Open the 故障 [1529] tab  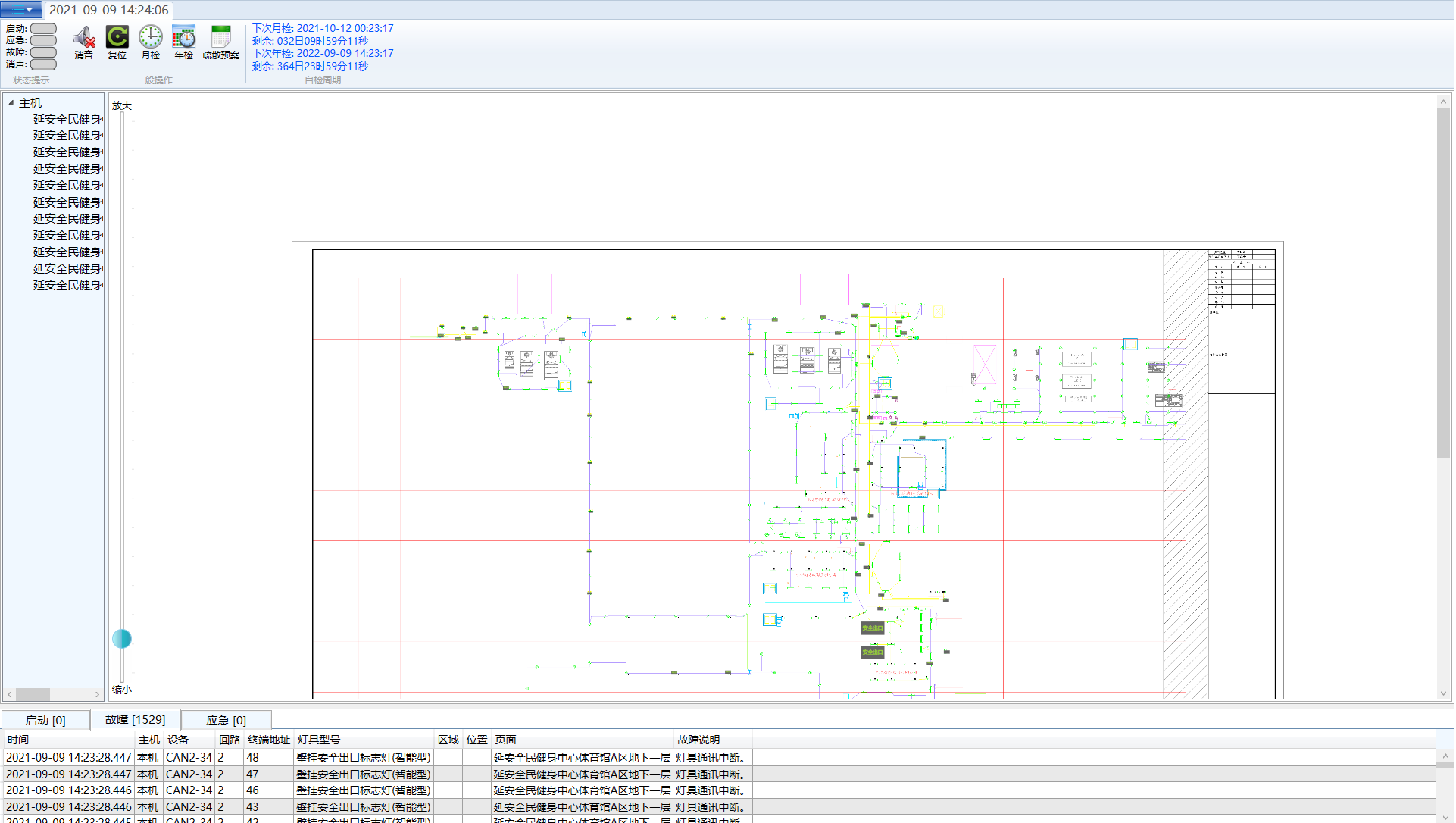coord(135,720)
